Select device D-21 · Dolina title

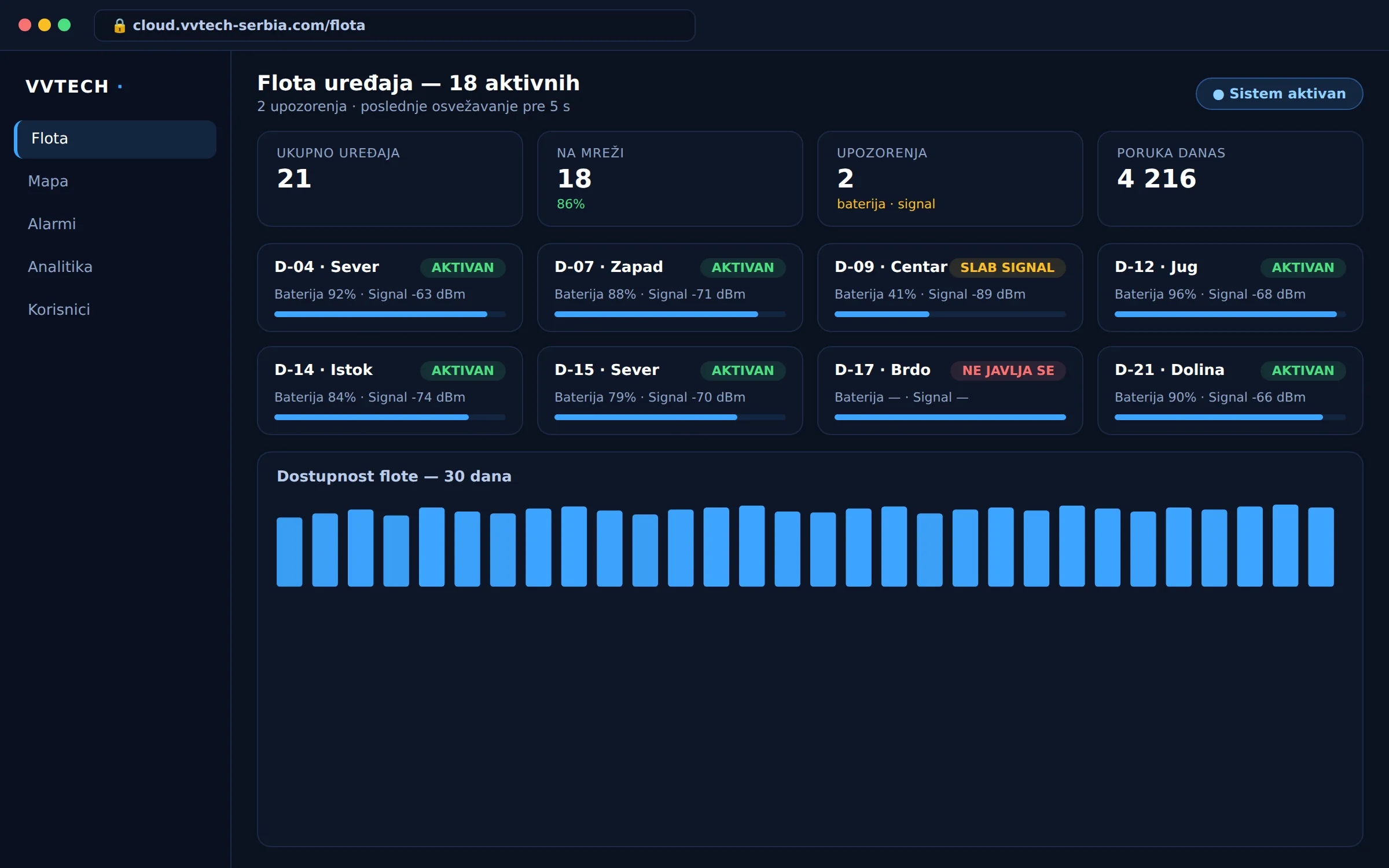(x=1170, y=370)
